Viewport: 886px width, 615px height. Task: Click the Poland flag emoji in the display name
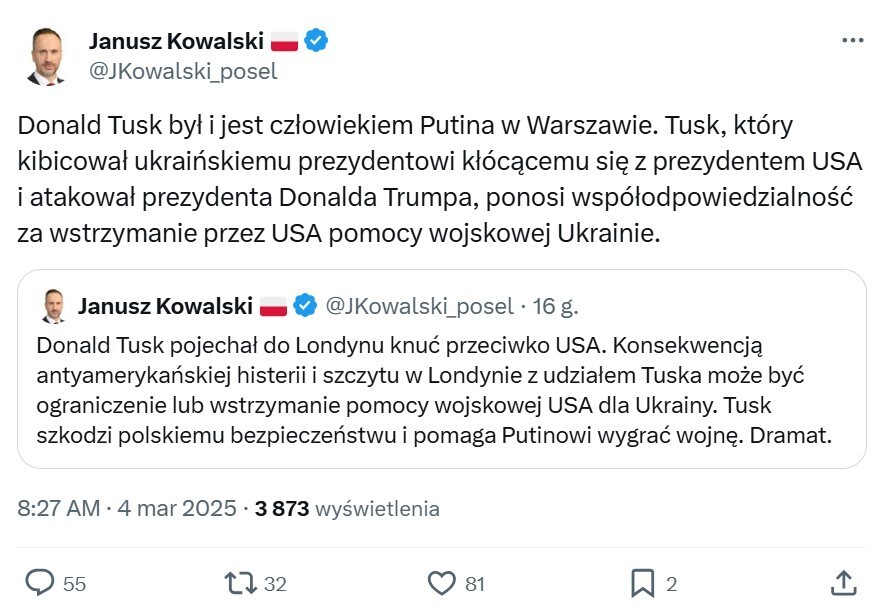(x=286, y=41)
